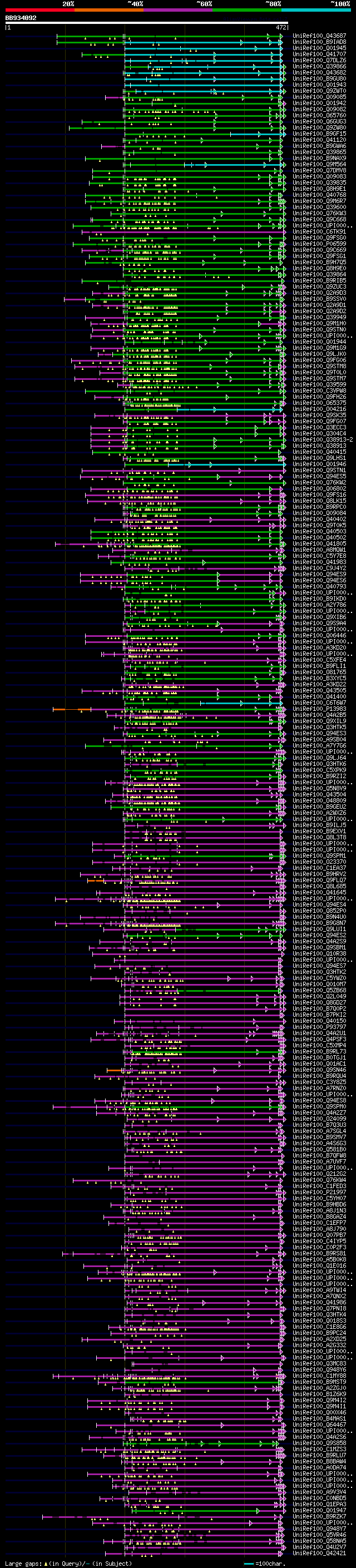
Task: Click the orange ~40% identity legend bar
Action: (108, 10)
